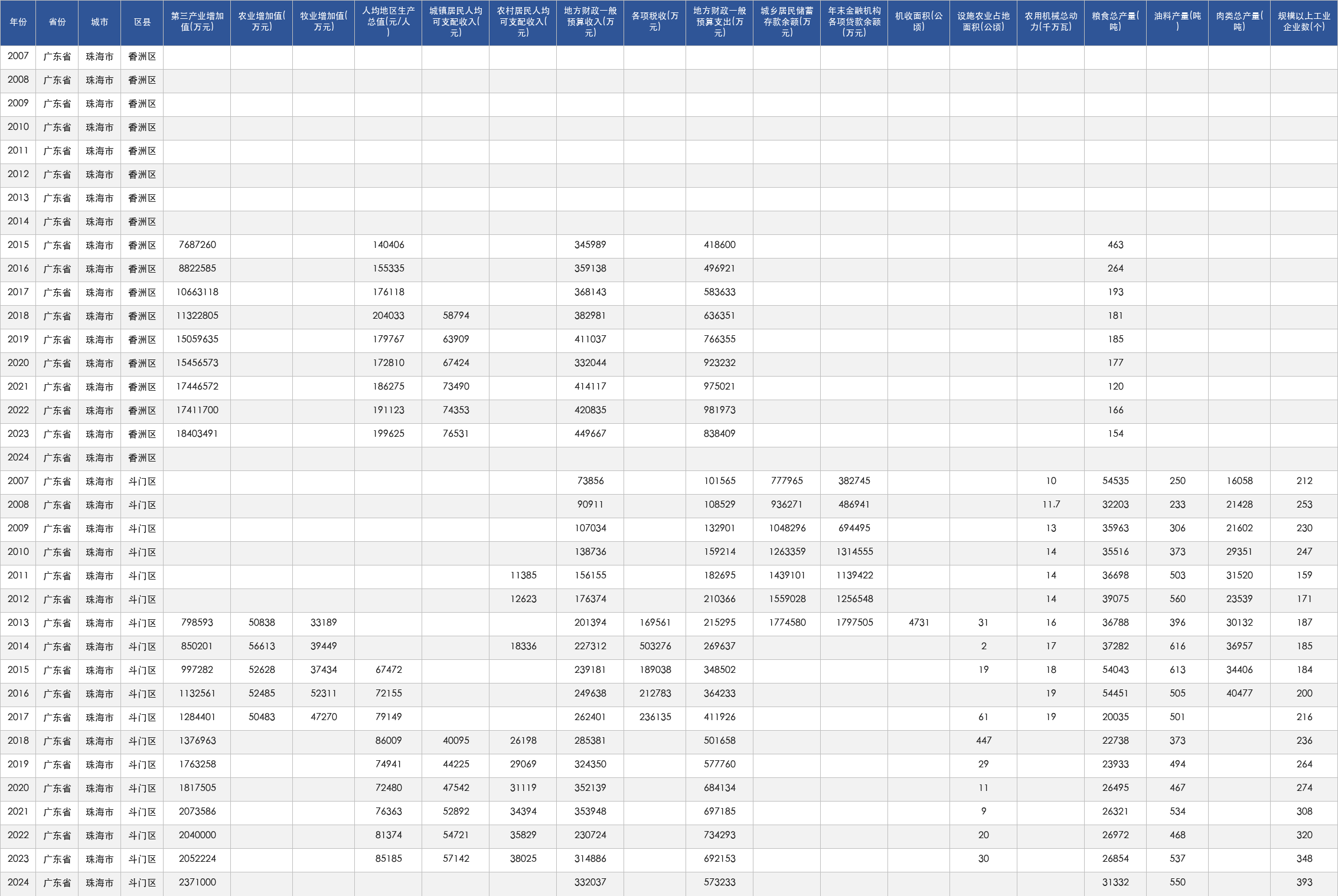Screen dimensions: 1338x896
Task: Click the 设施农业占地面积 cell showing 447
Action: [984, 741]
